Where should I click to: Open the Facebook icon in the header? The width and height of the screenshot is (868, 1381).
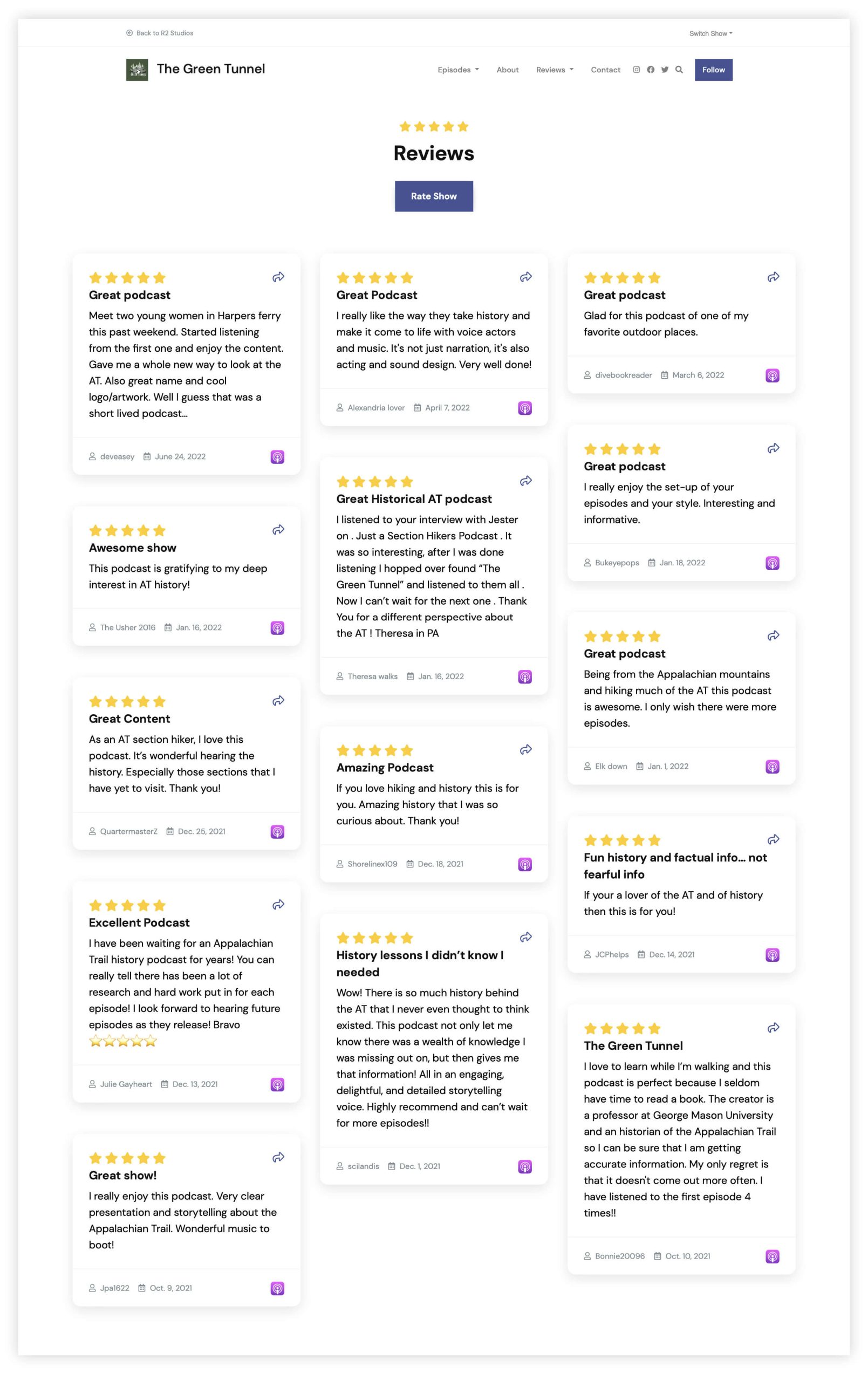coord(651,70)
